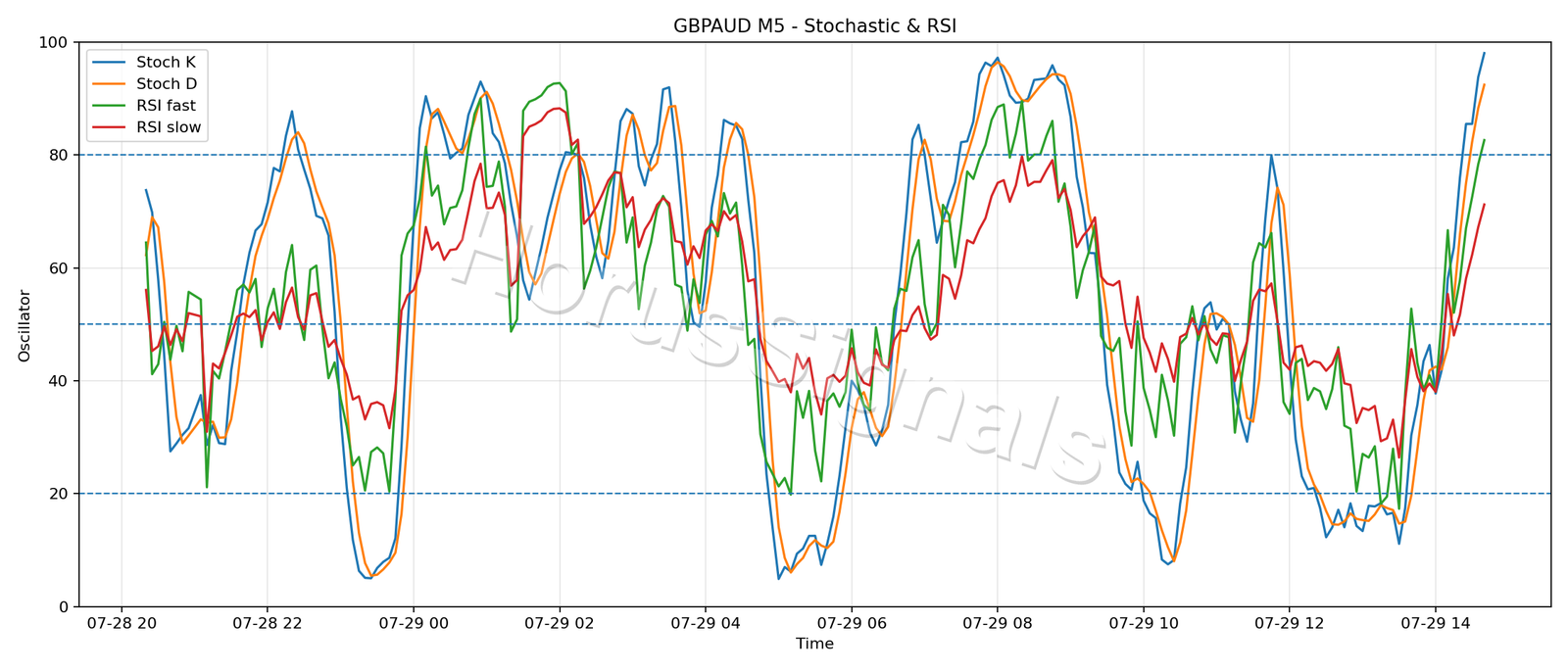Image resolution: width=1568 pixels, height=672 pixels.
Task: Click the 'RSI slow' legend label
Action: [x=169, y=127]
